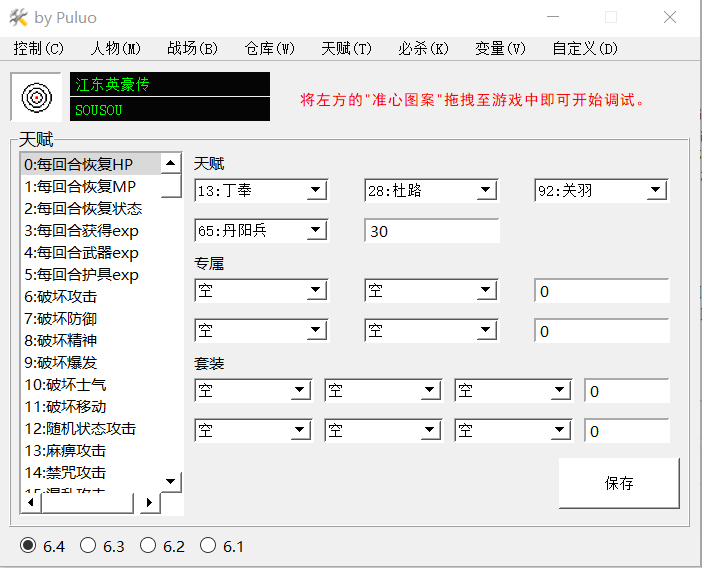This screenshot has width=702, height=568.
Task: Click the green 江东英豪传 title display
Action: [x=170, y=84]
